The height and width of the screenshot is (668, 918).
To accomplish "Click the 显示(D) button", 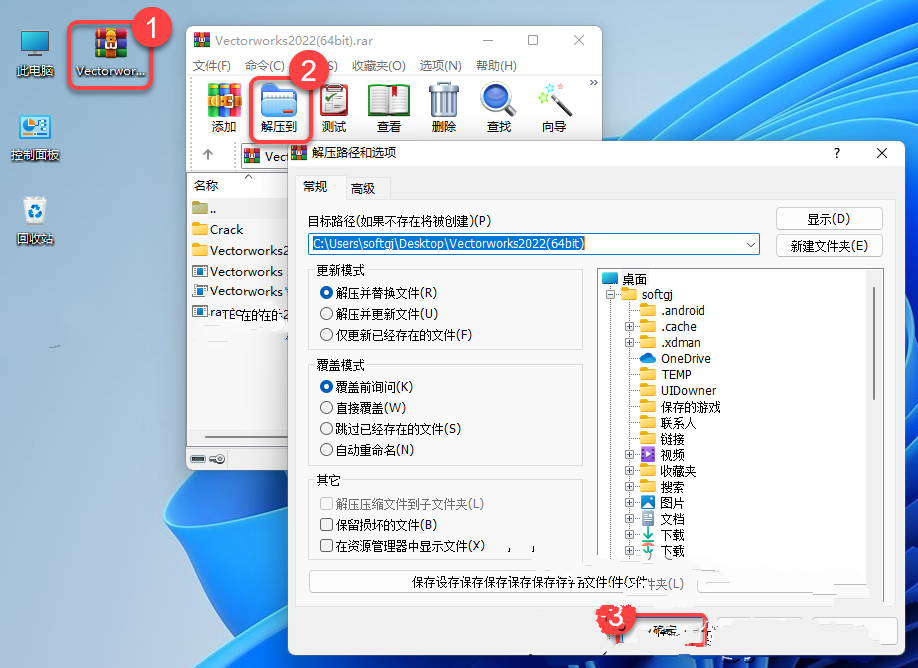I will coord(829,219).
